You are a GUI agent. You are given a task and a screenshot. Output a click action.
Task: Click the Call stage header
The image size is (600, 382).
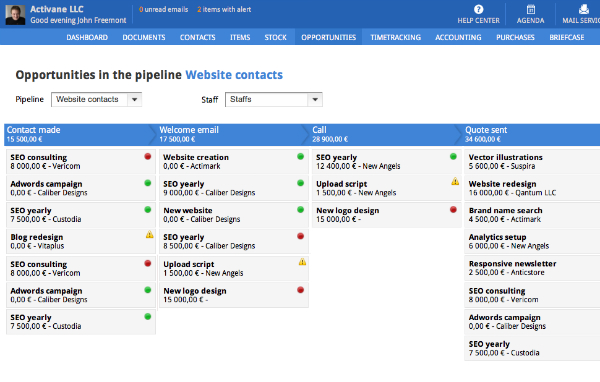coord(385,135)
